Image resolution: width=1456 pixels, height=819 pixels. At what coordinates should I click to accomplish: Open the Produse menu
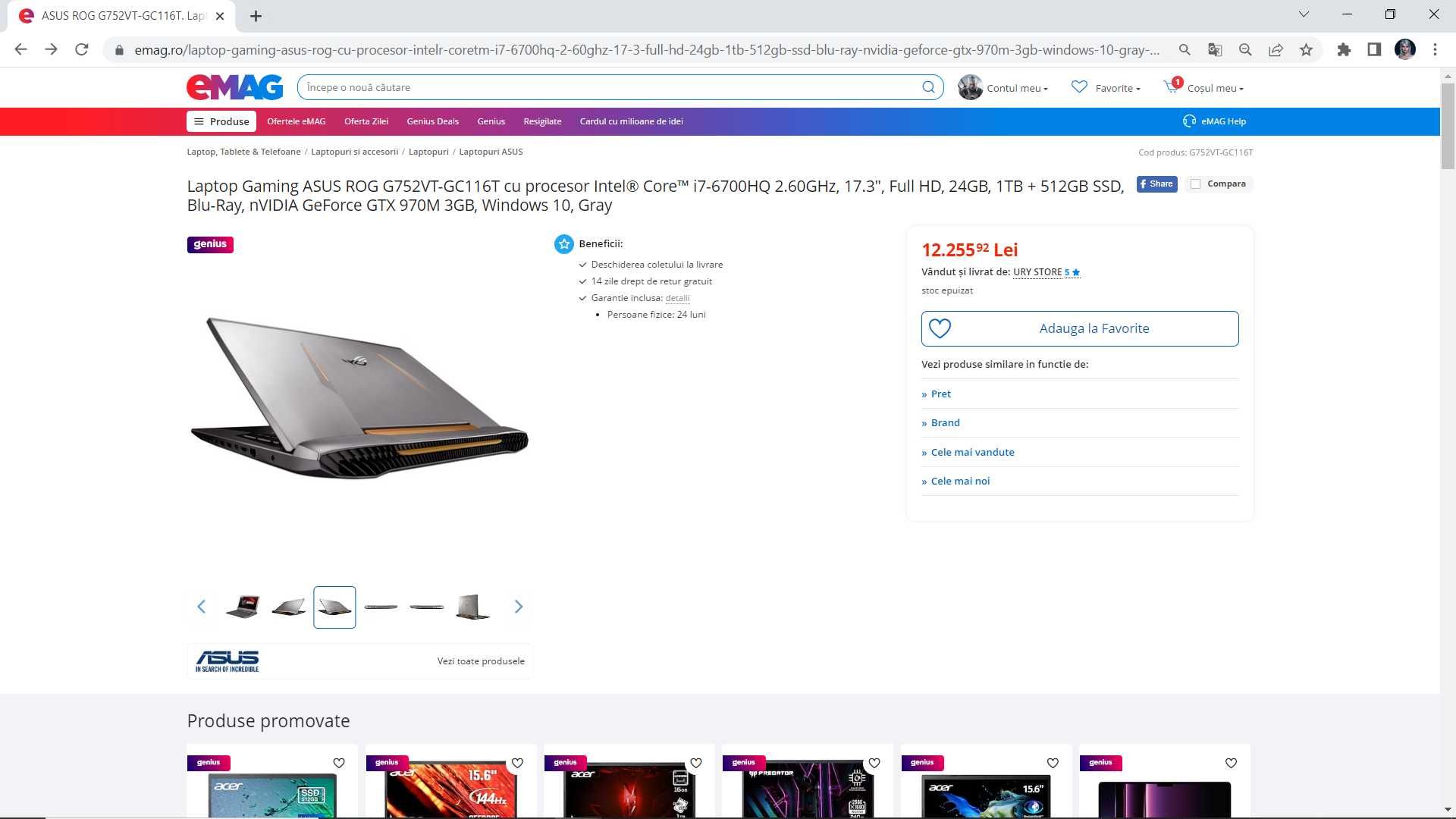pos(221,121)
